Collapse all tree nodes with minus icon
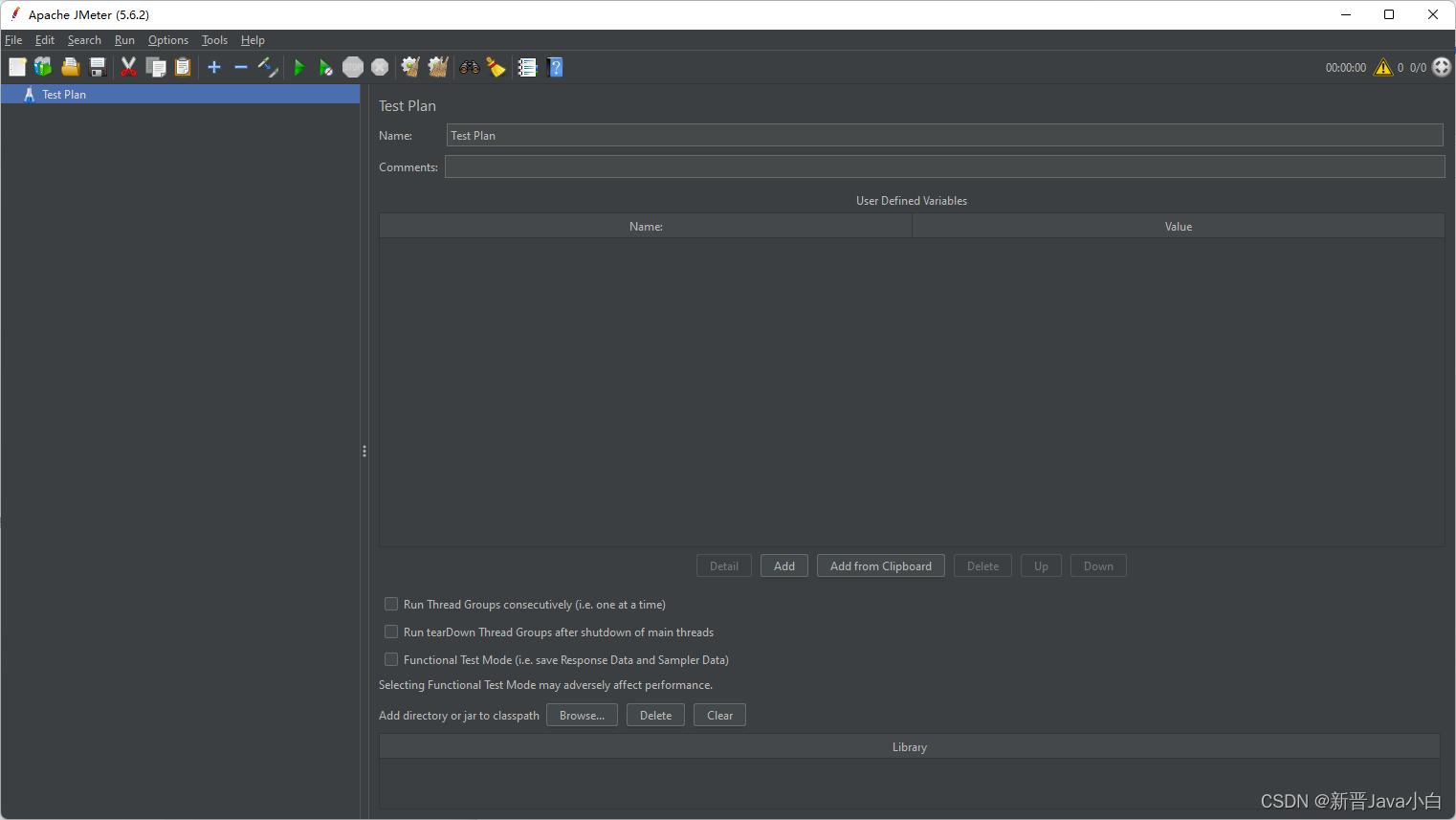The width and height of the screenshot is (1456, 820). coord(241,67)
